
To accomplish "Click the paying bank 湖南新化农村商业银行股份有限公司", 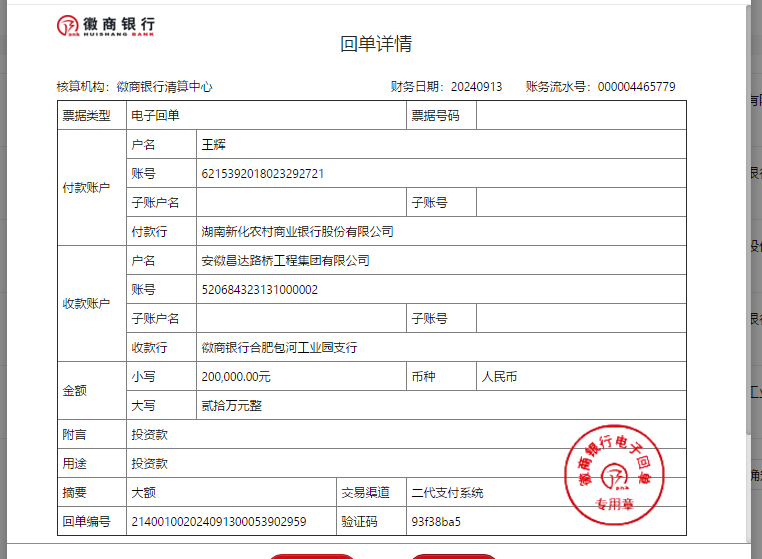I will pos(297,232).
